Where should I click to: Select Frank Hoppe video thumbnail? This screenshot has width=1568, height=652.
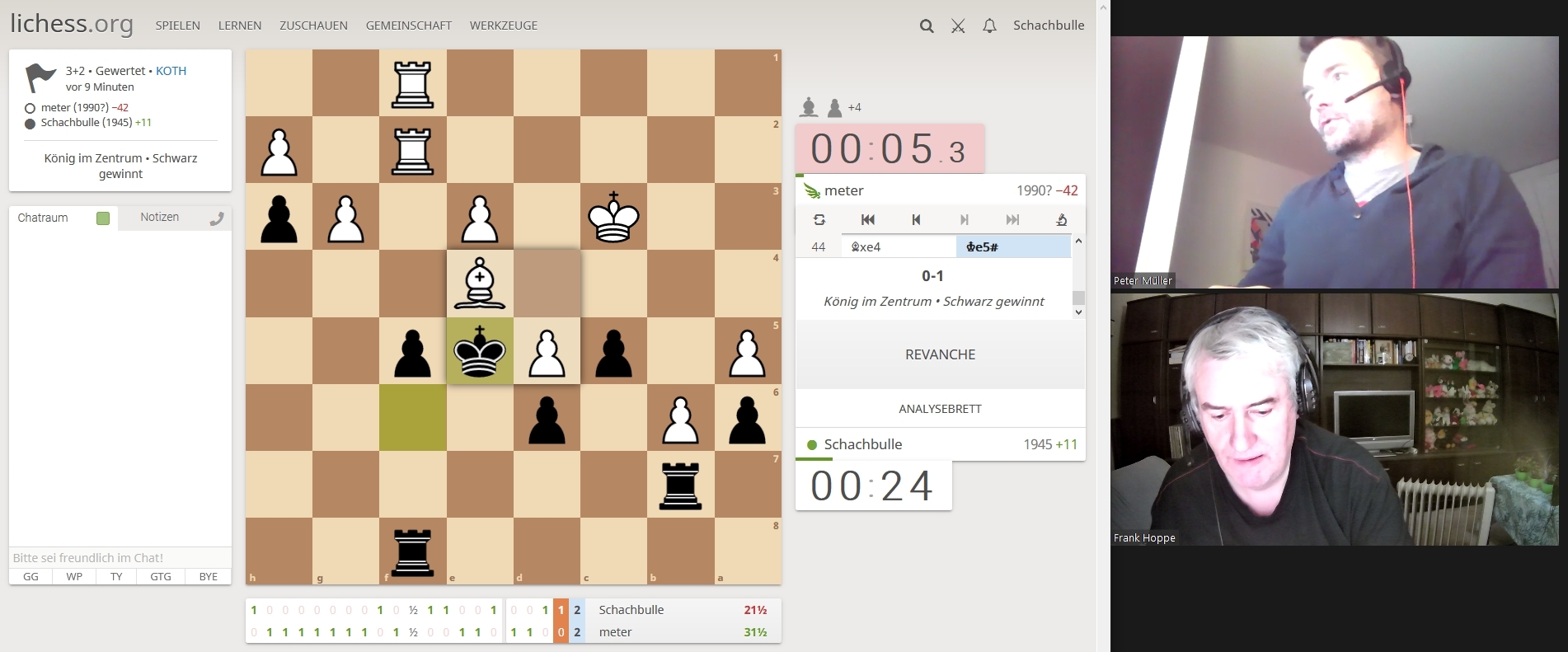tap(1335, 420)
